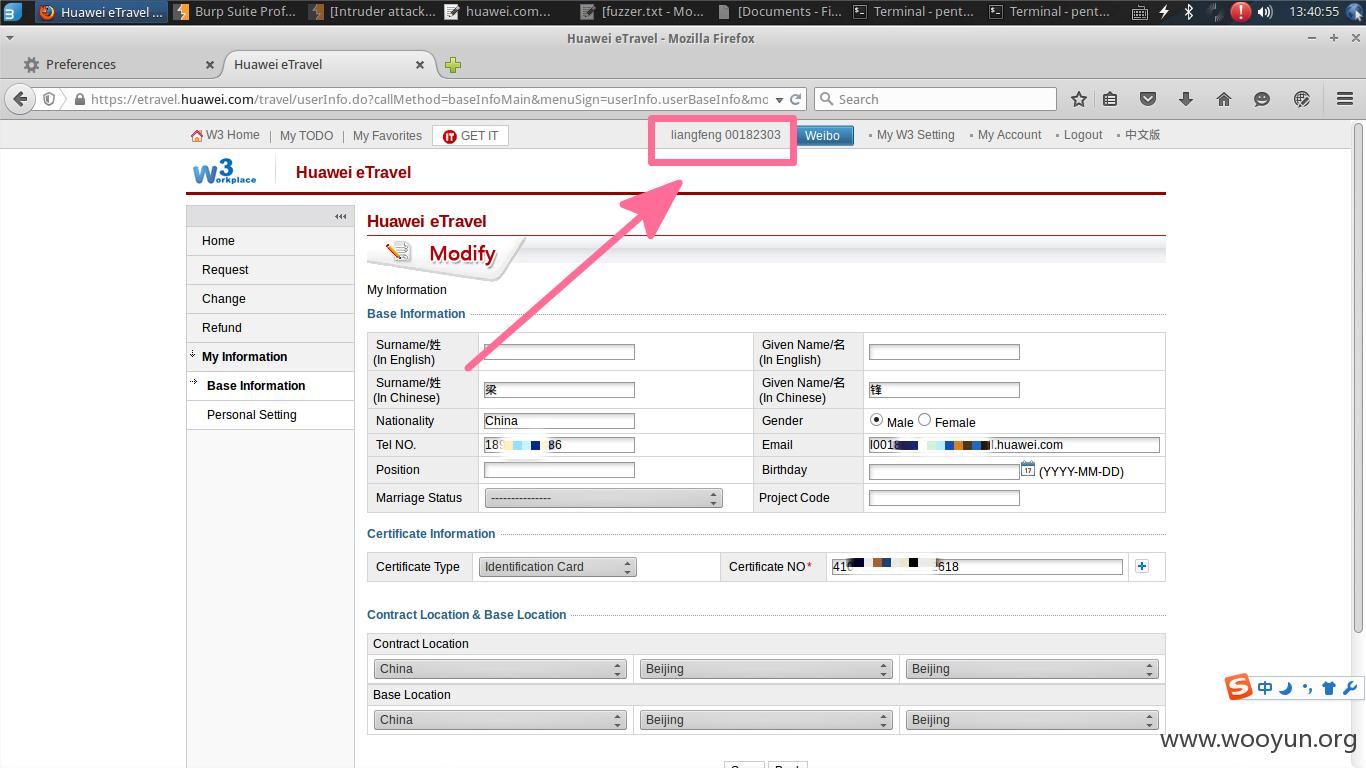This screenshot has width=1366, height=768.
Task: Click the power manager lightning tray icon
Action: click(1164, 12)
